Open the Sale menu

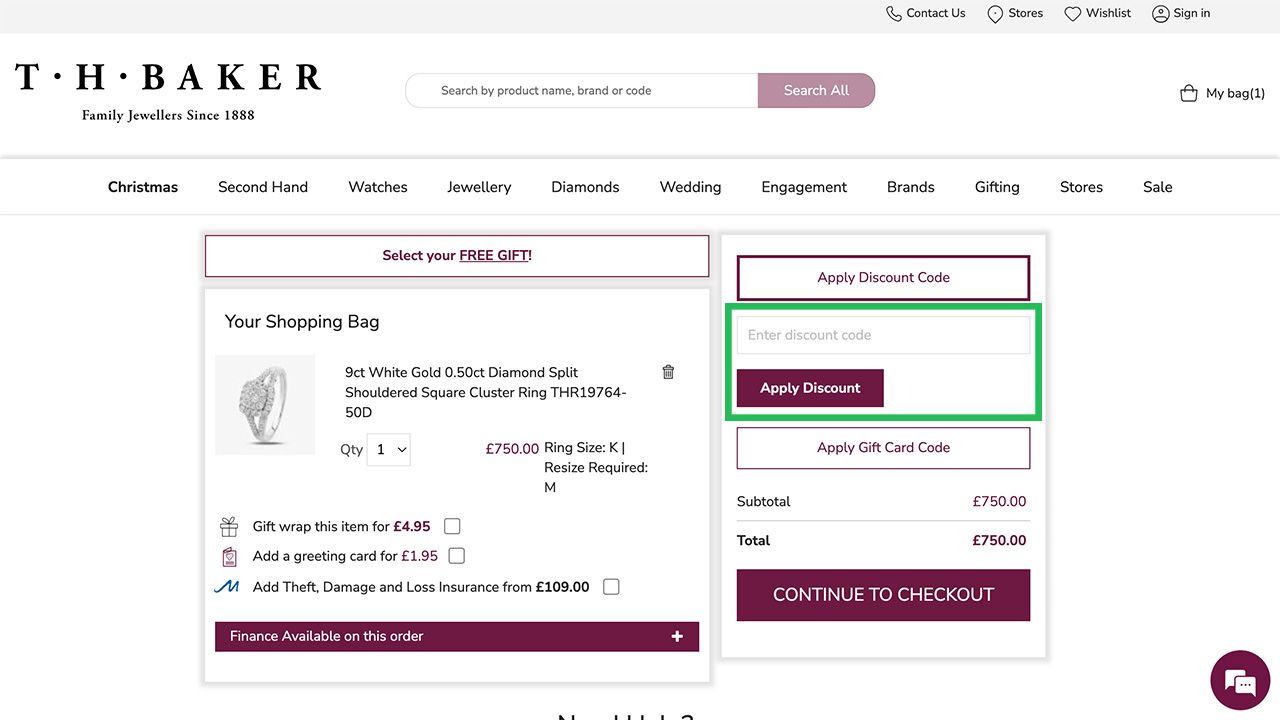tap(1158, 187)
